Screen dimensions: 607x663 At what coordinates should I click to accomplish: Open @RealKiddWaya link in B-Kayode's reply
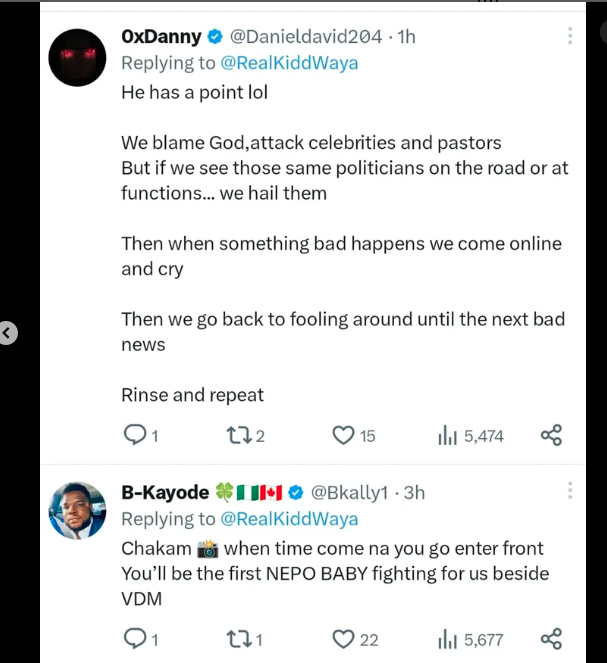point(289,518)
